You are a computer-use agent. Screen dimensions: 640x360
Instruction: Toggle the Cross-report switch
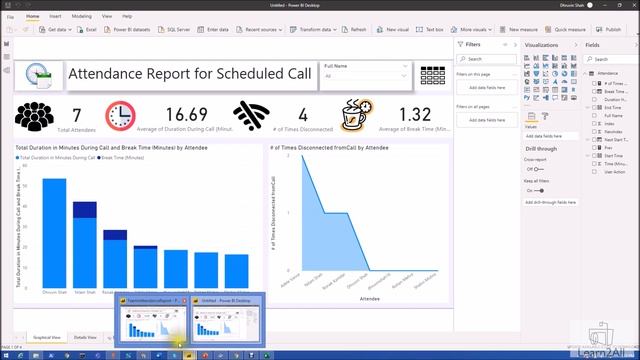pos(539,169)
